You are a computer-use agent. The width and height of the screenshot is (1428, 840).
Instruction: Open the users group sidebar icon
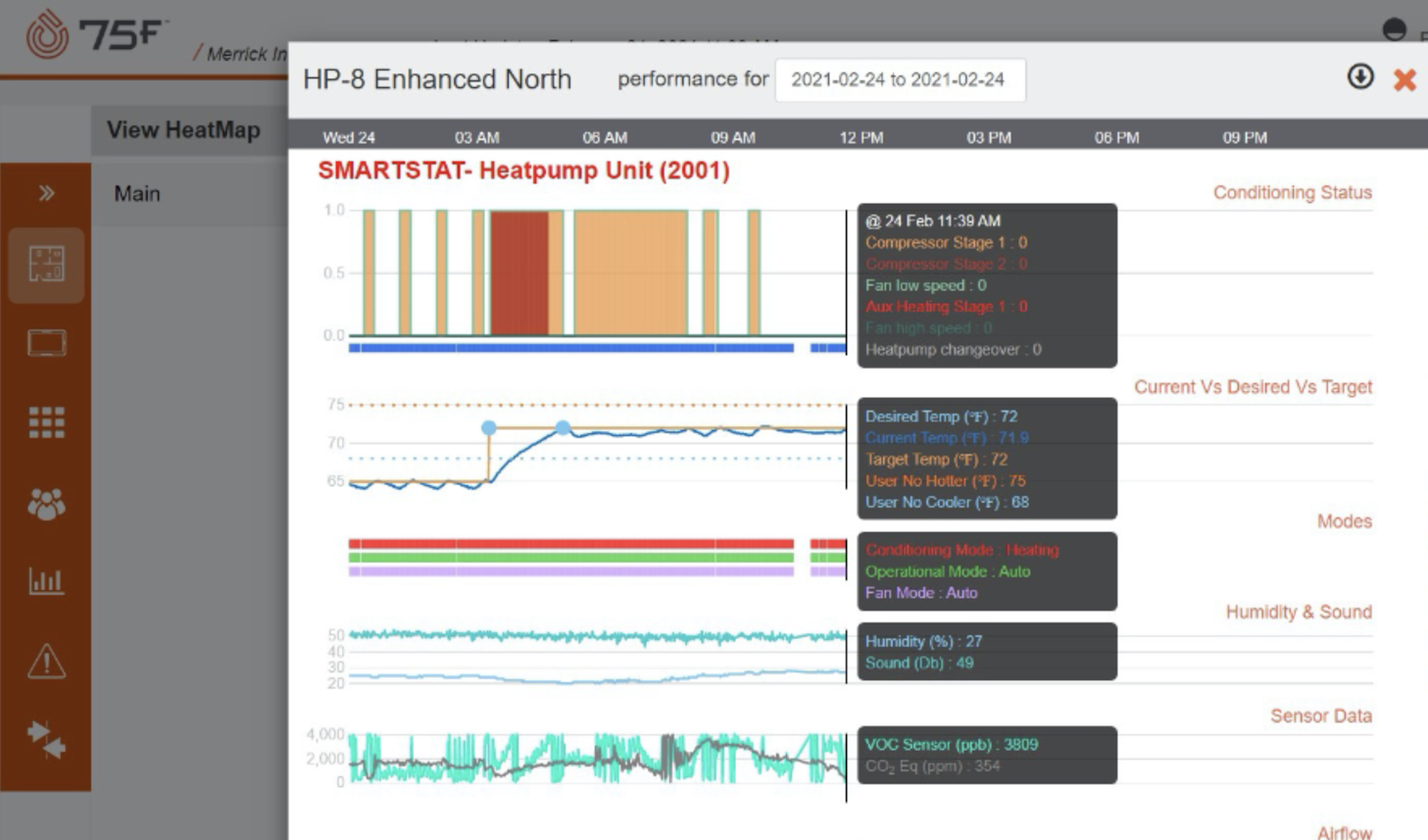point(46,503)
